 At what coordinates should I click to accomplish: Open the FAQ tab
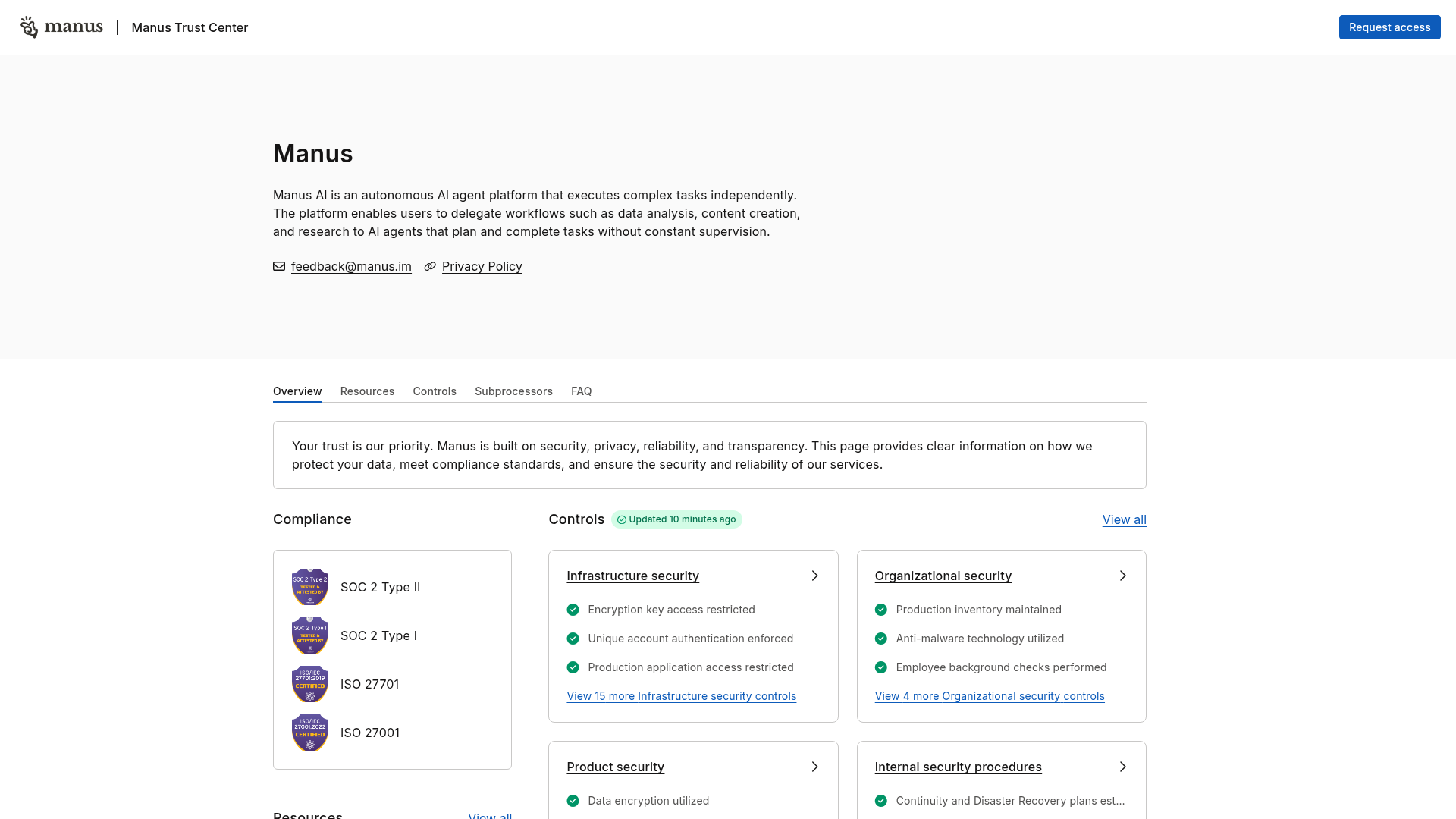point(582,391)
